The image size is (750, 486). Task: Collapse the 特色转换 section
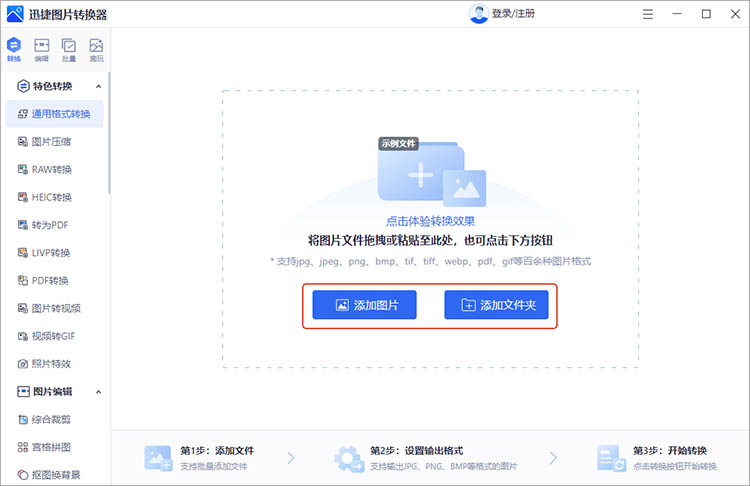(x=99, y=87)
